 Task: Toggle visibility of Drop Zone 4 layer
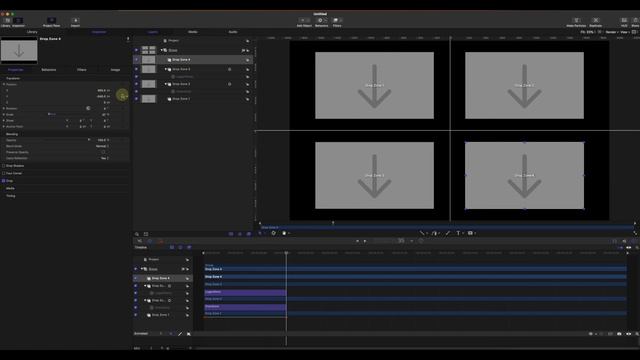[136, 60]
